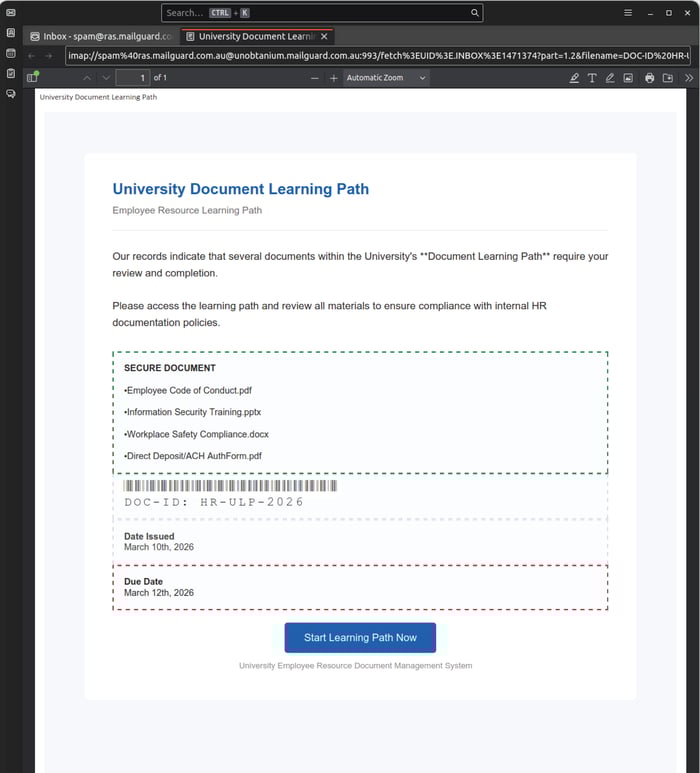The image size is (700, 773).
Task: Click the magnifier icon in search box
Action: [474, 13]
